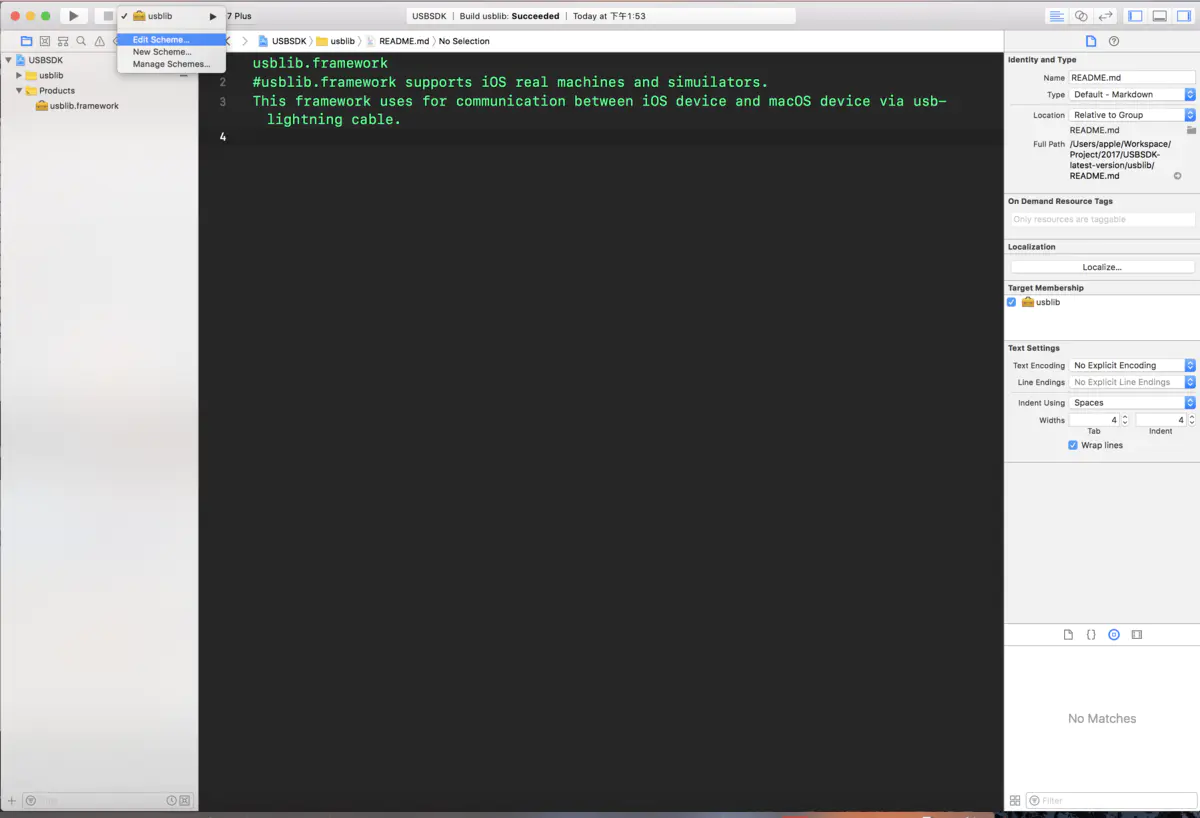Show the File Template library icon
This screenshot has width=1200, height=818.
1068,635
